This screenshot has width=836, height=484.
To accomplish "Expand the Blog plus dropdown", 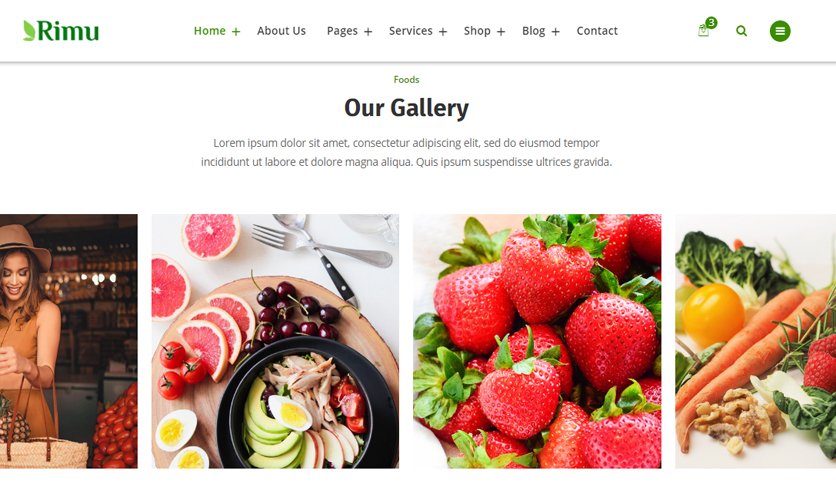I will (x=555, y=31).
